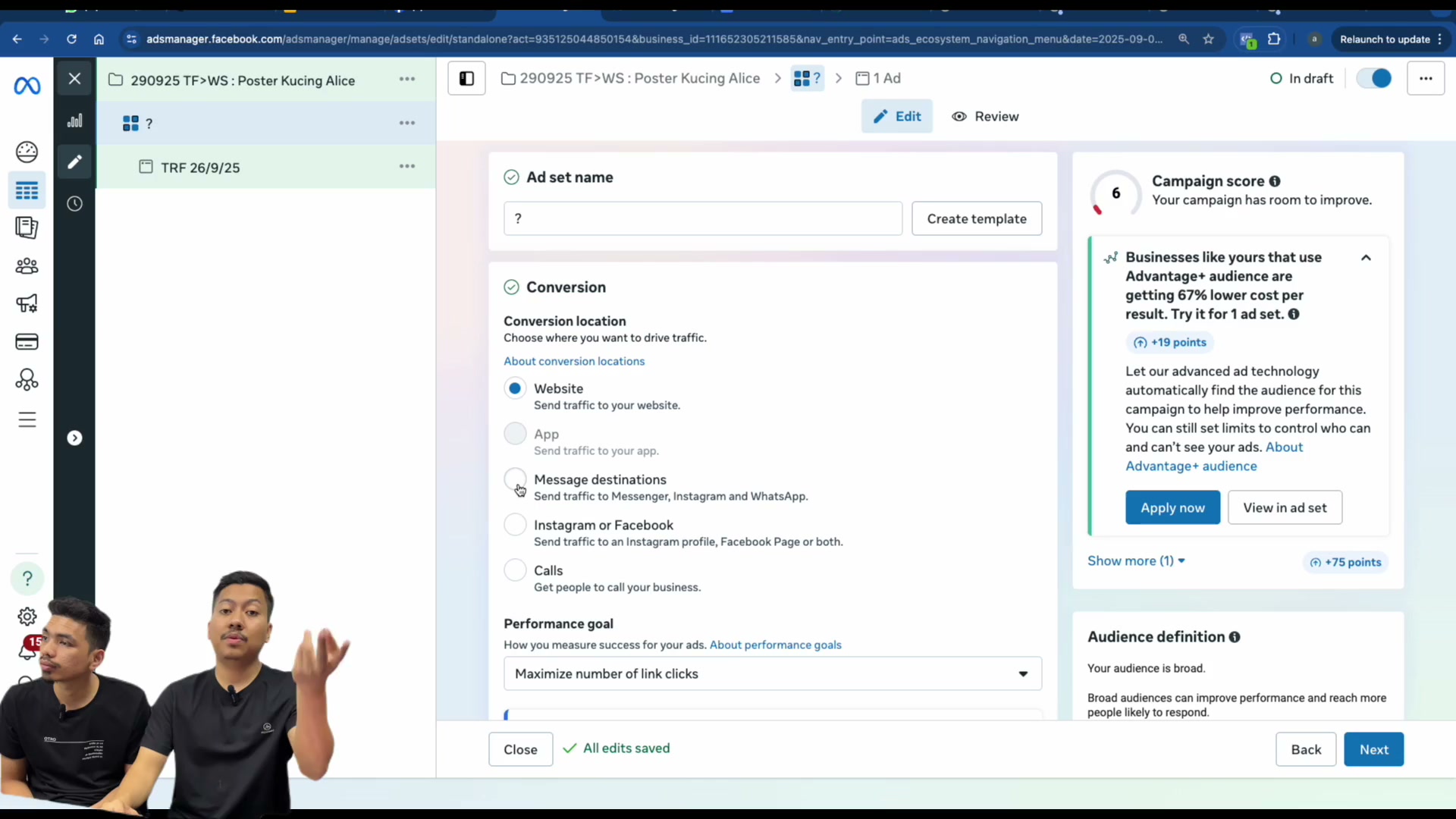The image size is (1456, 819).
Task: Click the Apply now button
Action: click(1172, 507)
